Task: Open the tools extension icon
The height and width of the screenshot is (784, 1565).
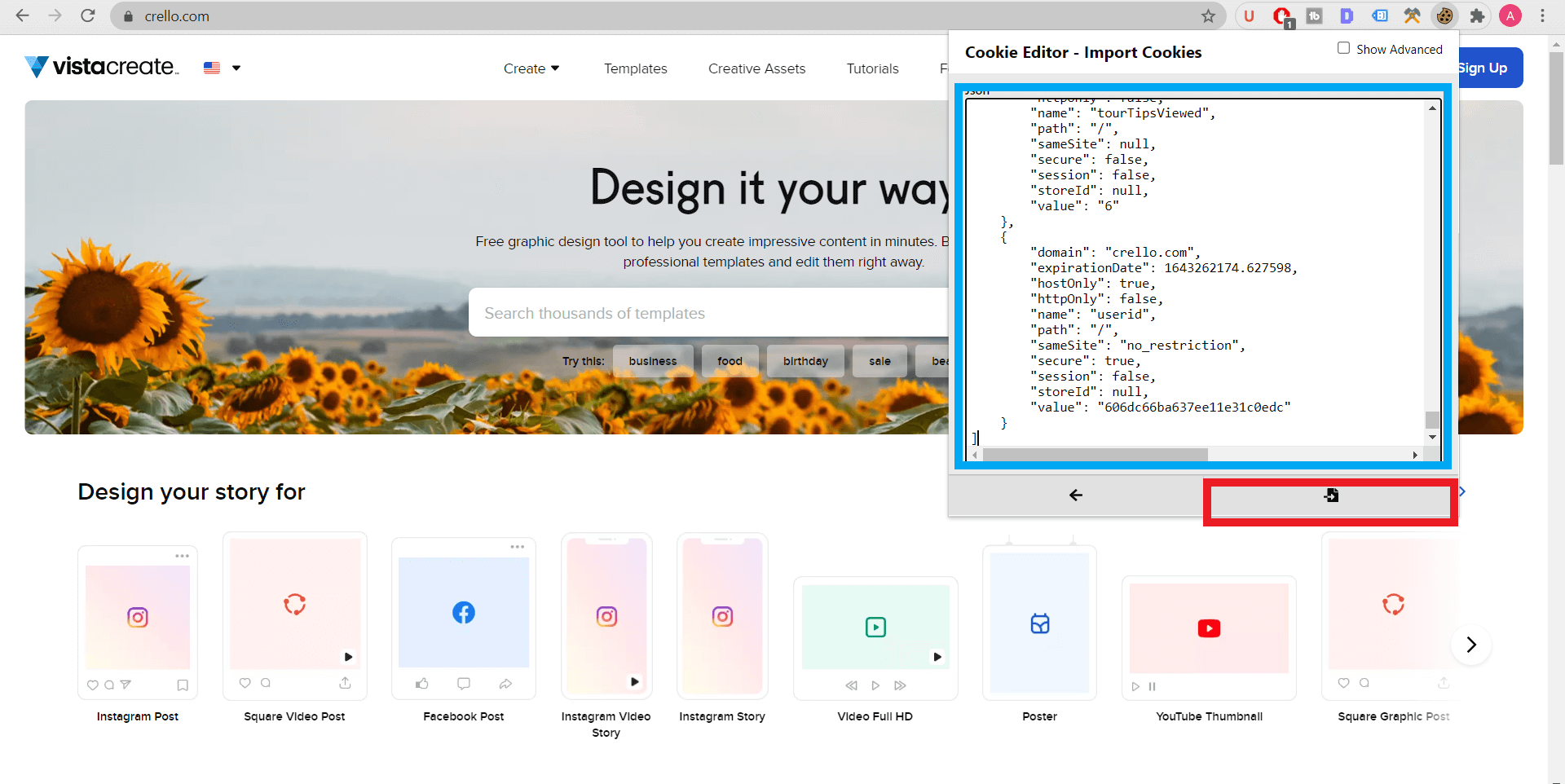Action: [1412, 15]
